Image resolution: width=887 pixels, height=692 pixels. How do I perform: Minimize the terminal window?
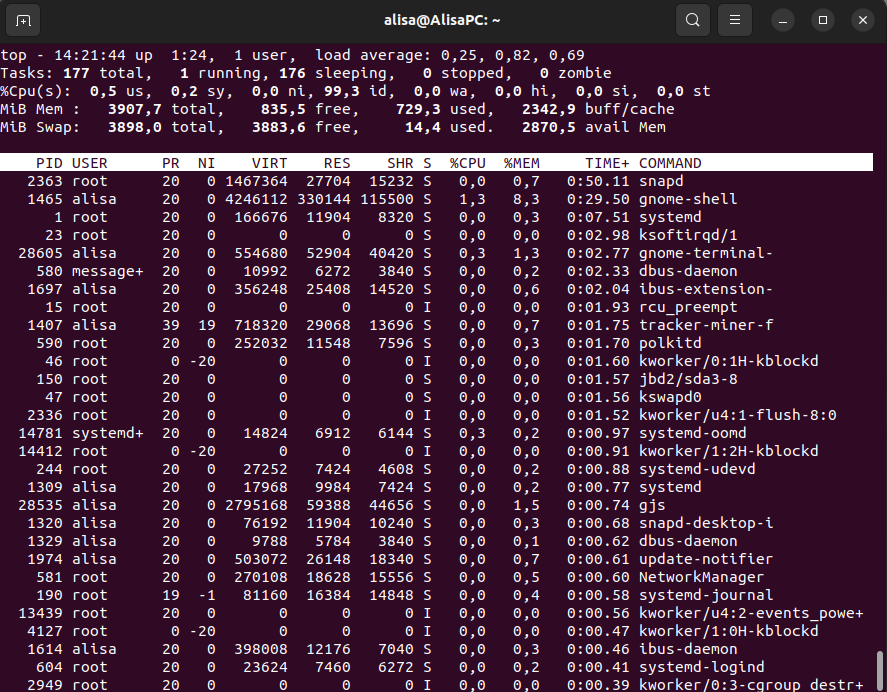[783, 20]
